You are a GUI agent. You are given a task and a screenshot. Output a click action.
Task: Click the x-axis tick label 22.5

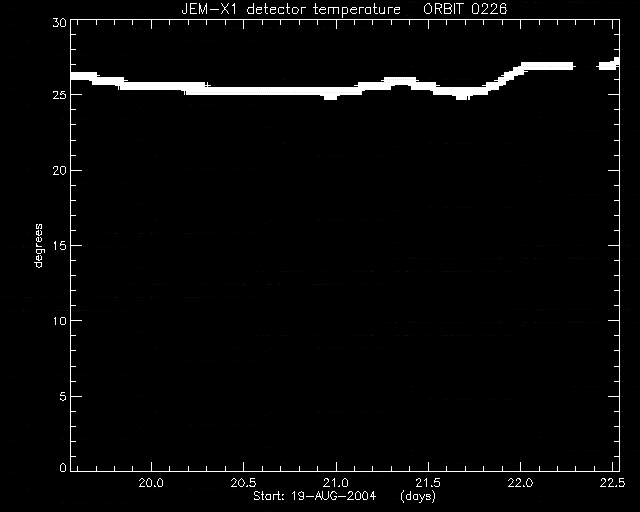(x=613, y=483)
